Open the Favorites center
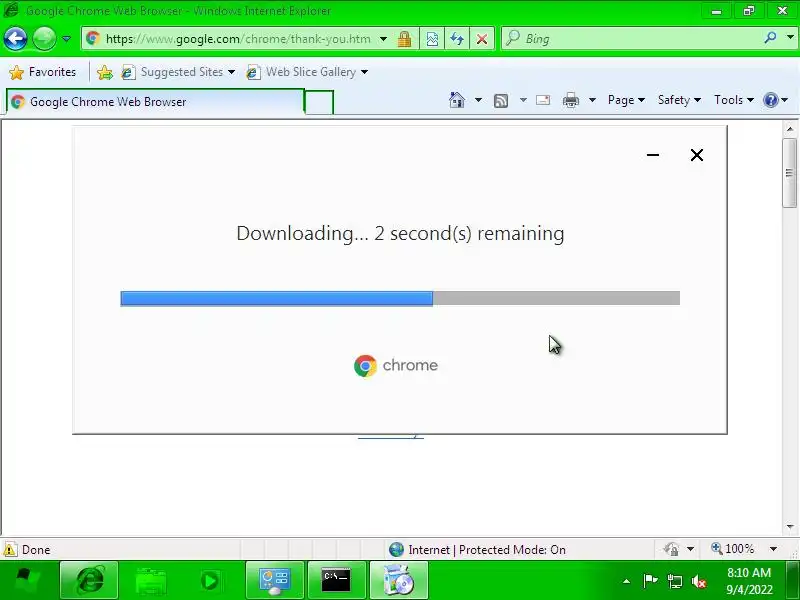Viewport: 800px width, 600px height. click(x=43, y=72)
